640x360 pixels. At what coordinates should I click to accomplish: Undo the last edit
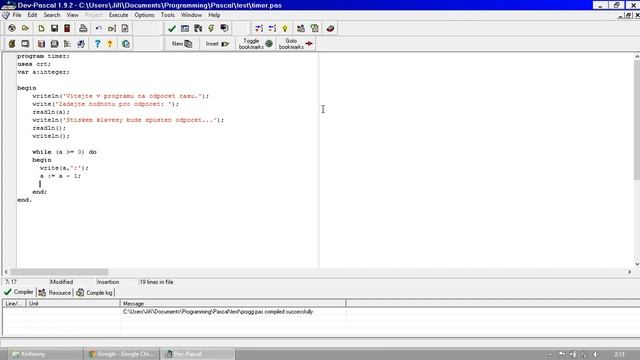(x=98, y=28)
